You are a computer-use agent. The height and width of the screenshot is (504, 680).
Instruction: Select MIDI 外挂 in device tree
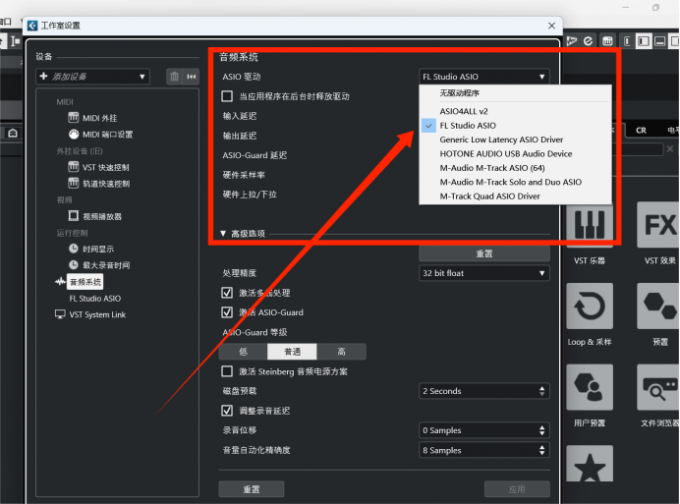[99, 118]
